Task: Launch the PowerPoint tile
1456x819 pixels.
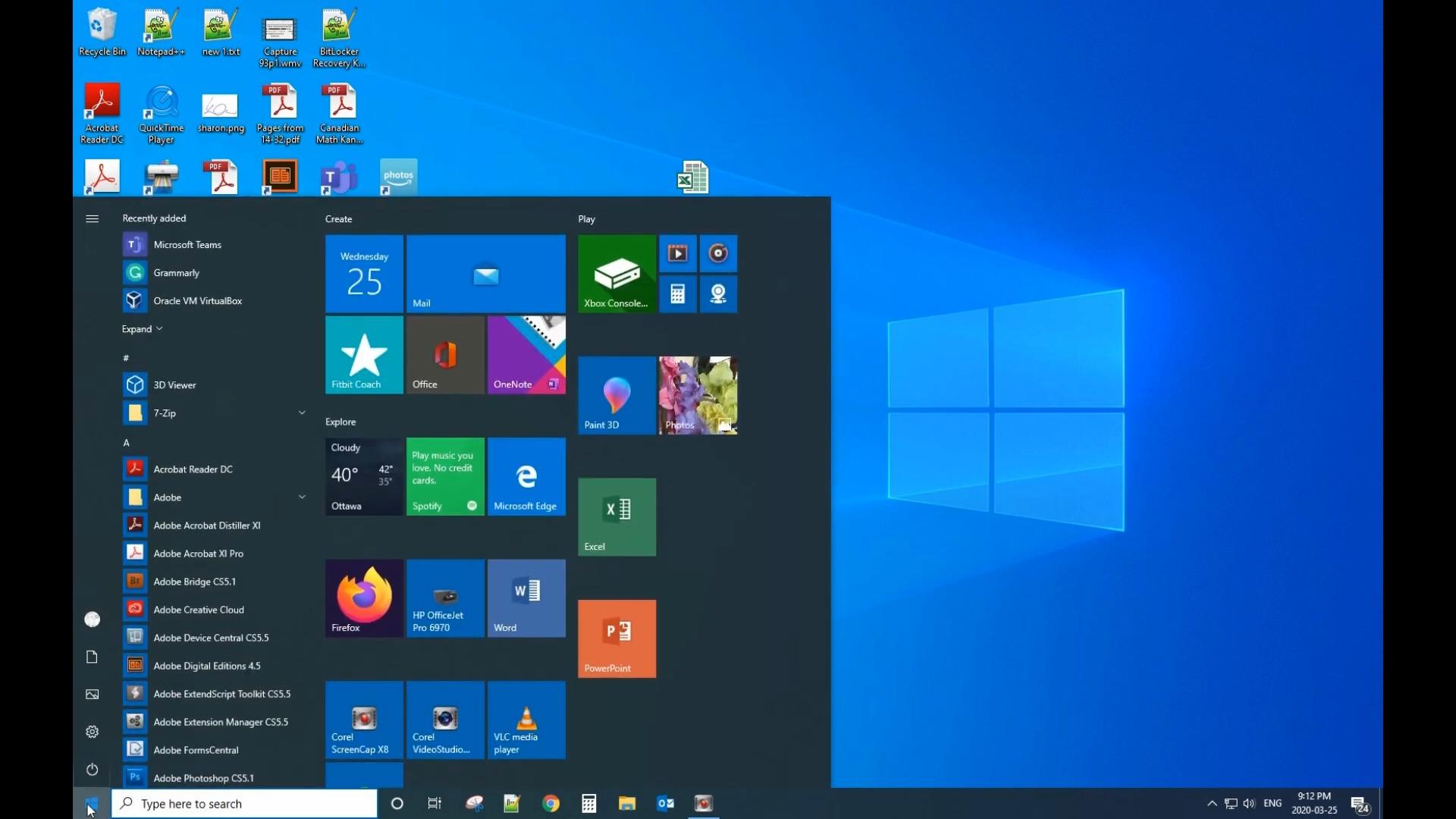Action: [617, 639]
